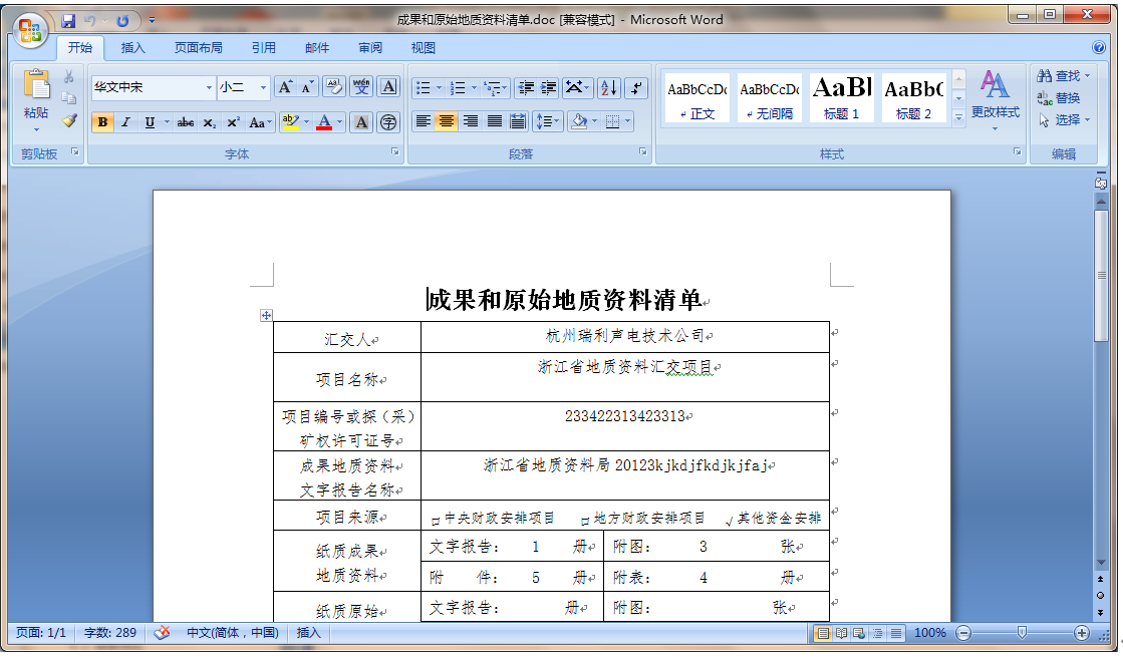This screenshot has width=1123, height=662.
Task: Click the 更改样式 button
Action: click(996, 100)
